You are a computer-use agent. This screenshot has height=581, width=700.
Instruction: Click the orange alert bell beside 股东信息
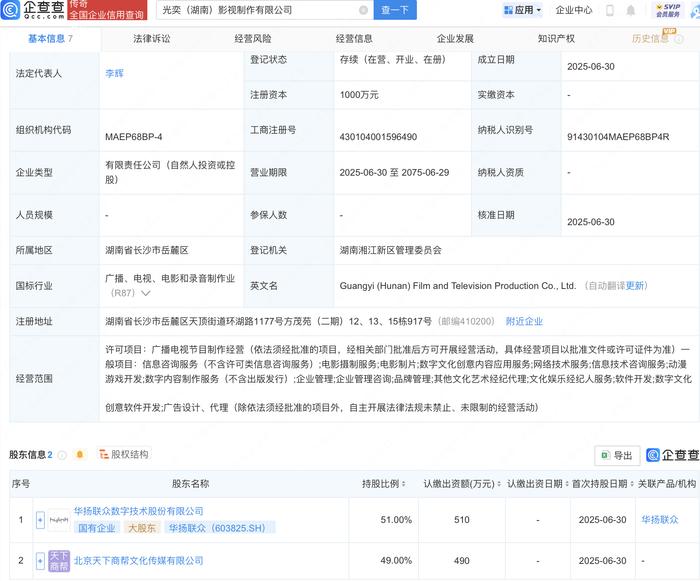click(80, 455)
